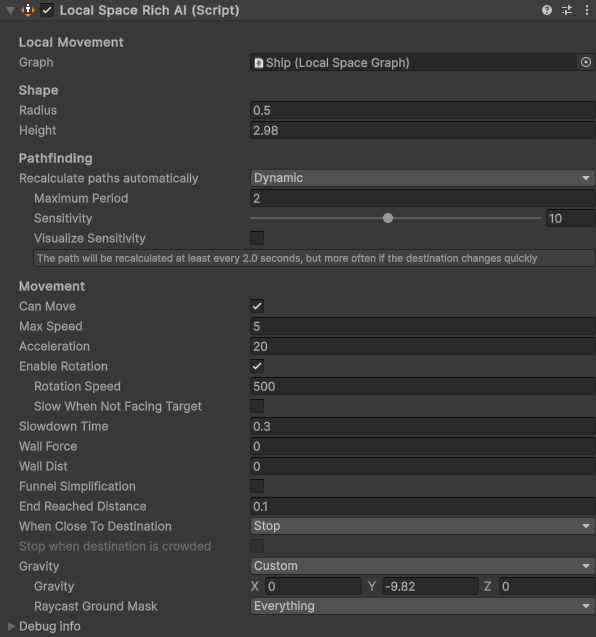Open the Raycast Ground Mask dropdown

click(423, 606)
